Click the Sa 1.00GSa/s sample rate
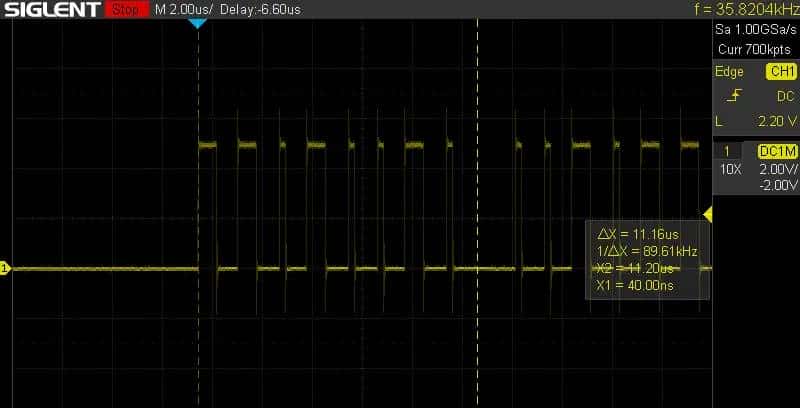This screenshot has width=800, height=408. point(756,30)
